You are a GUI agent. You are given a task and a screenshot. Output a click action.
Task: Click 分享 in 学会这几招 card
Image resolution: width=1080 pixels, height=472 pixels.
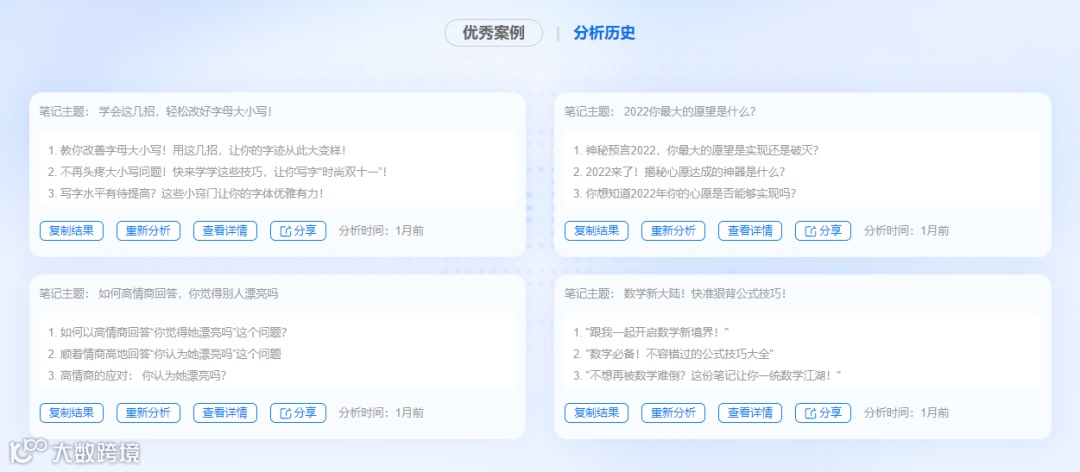pyautogui.click(x=298, y=231)
